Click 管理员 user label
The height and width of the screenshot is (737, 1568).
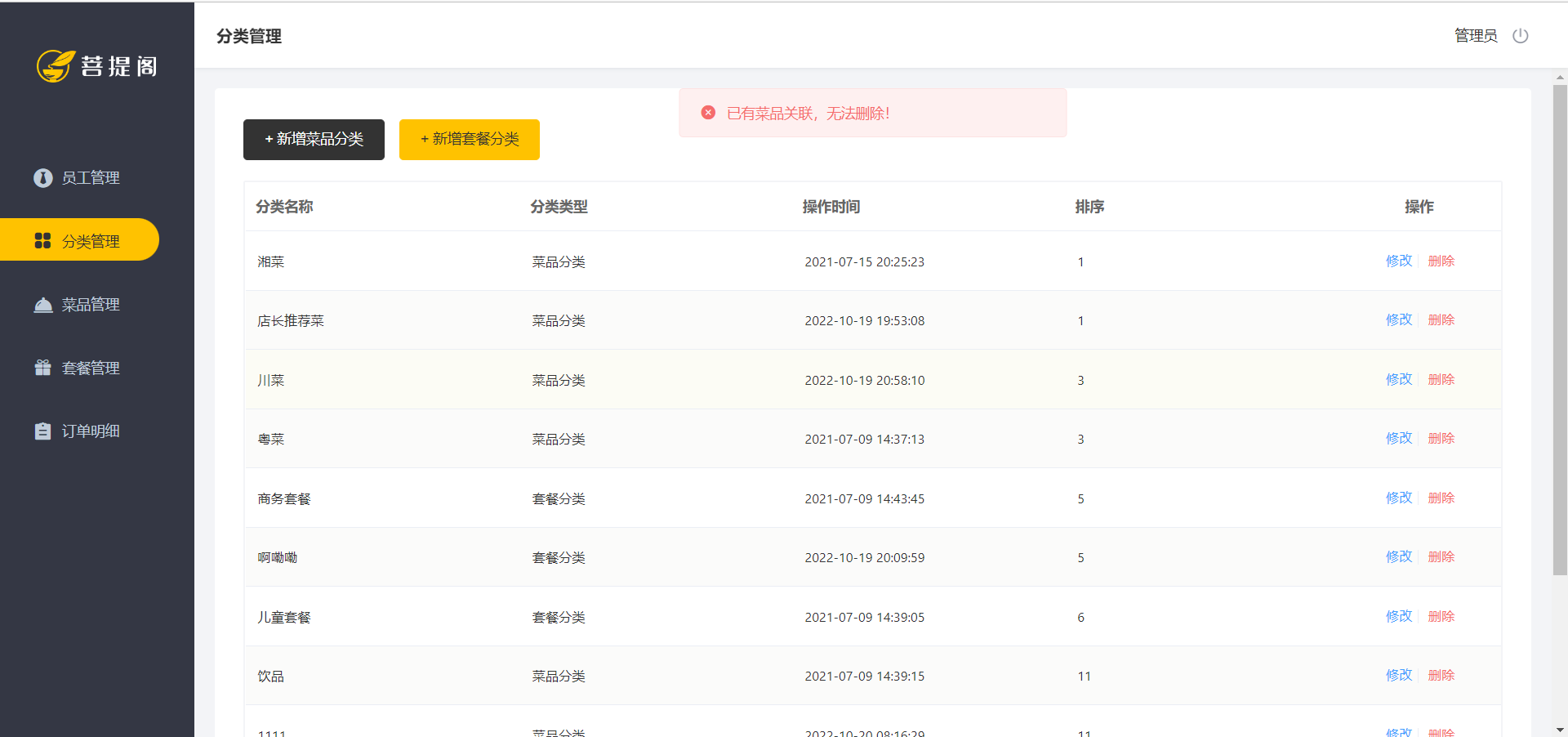point(1476,36)
